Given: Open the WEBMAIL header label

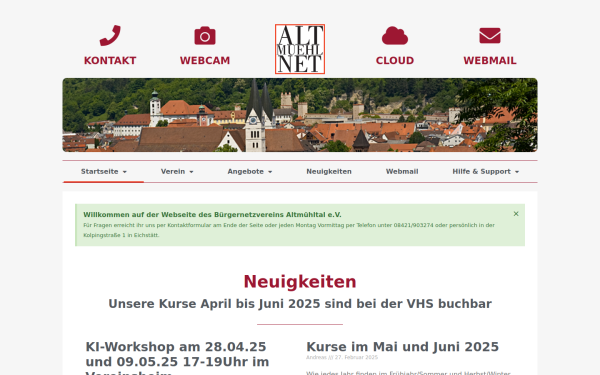Looking at the screenshot, I should tap(490, 60).
